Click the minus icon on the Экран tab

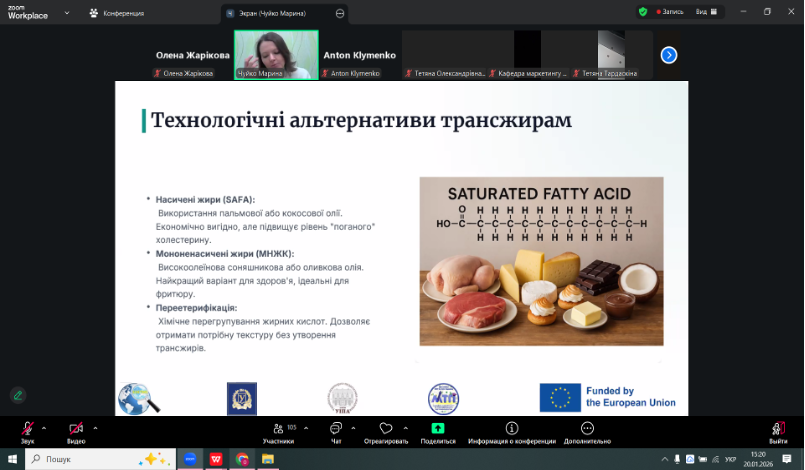tap(340, 13)
